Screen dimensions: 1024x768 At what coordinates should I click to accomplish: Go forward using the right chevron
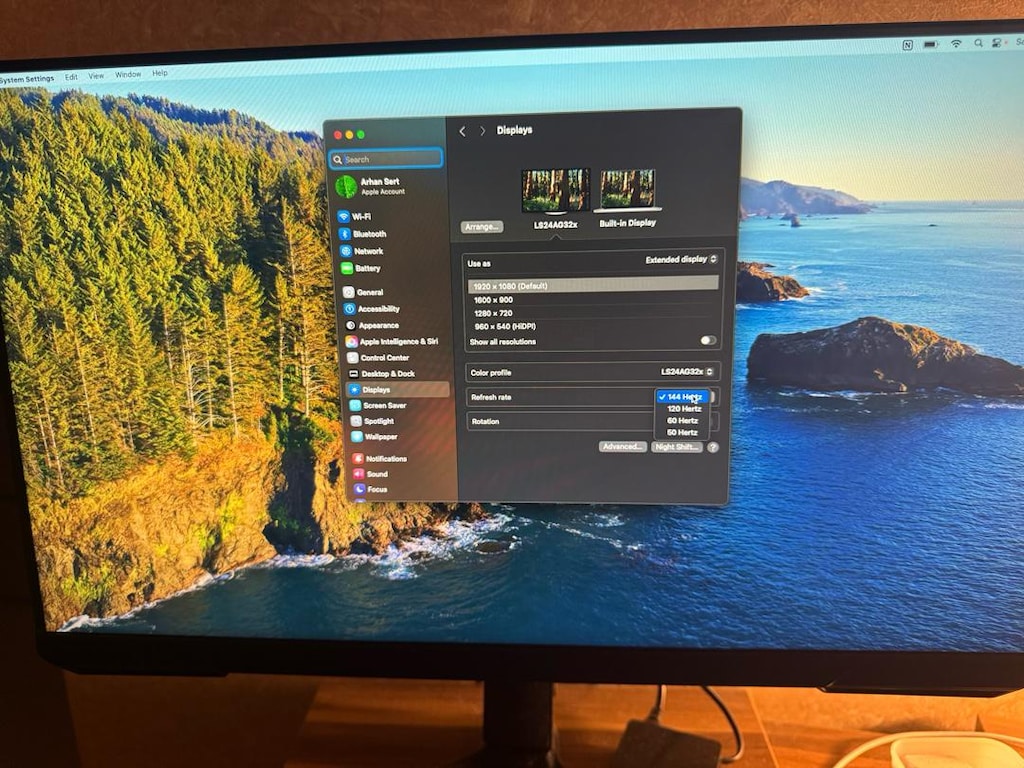tap(483, 131)
